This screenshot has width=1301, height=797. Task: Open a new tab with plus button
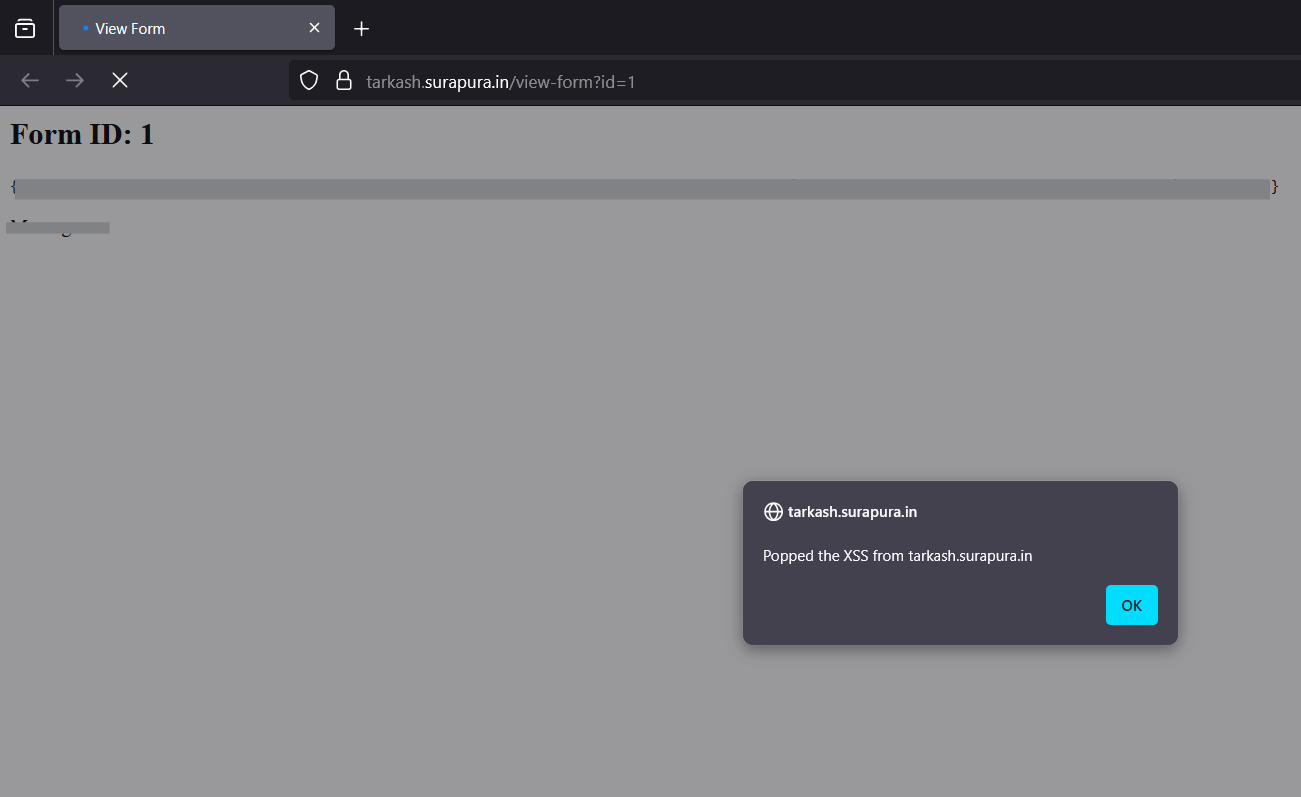pyautogui.click(x=362, y=29)
